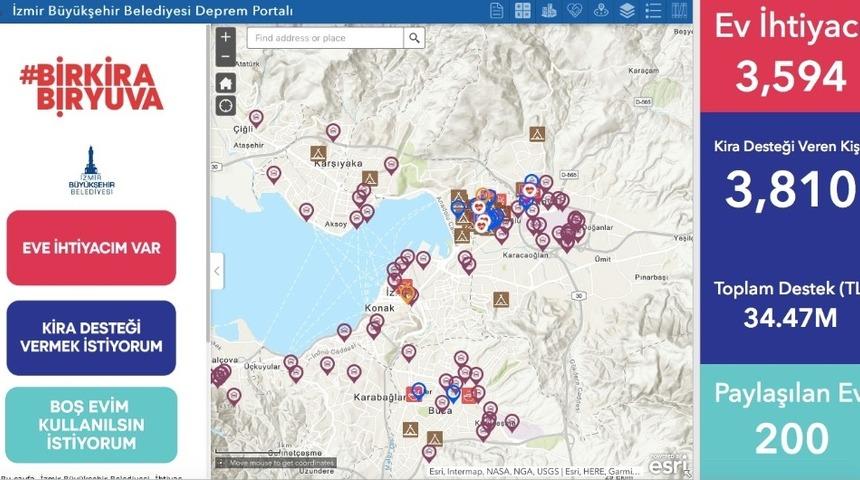
Task: Reset map to default home extent
Action: pyautogui.click(x=226, y=83)
